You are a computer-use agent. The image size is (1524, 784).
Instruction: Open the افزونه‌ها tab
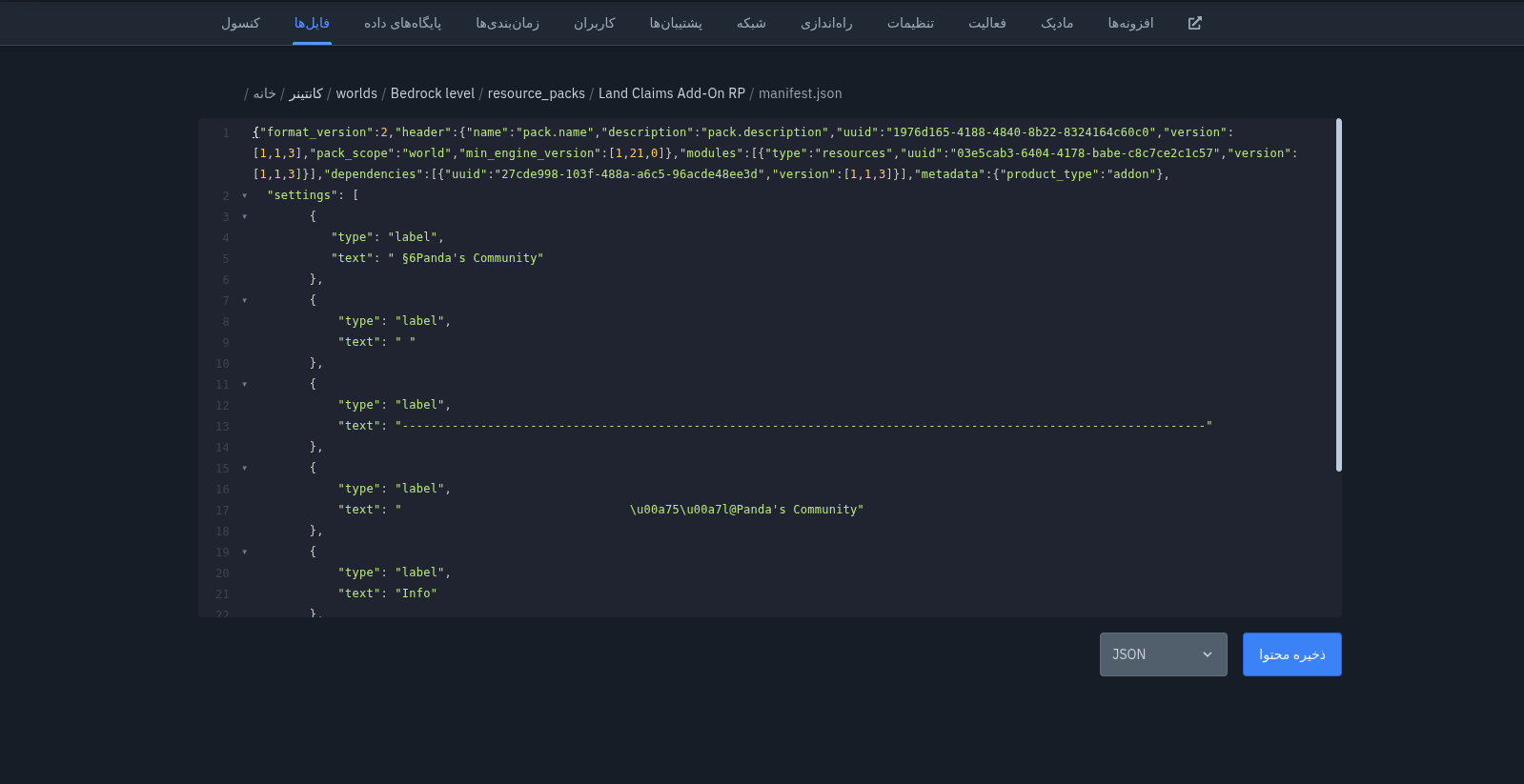coord(1130,23)
